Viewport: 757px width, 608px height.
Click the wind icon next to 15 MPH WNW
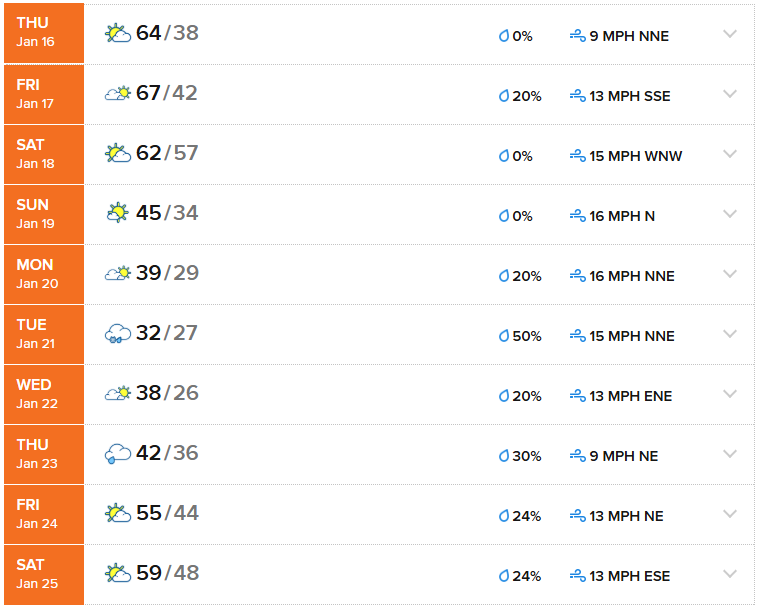pyautogui.click(x=577, y=156)
